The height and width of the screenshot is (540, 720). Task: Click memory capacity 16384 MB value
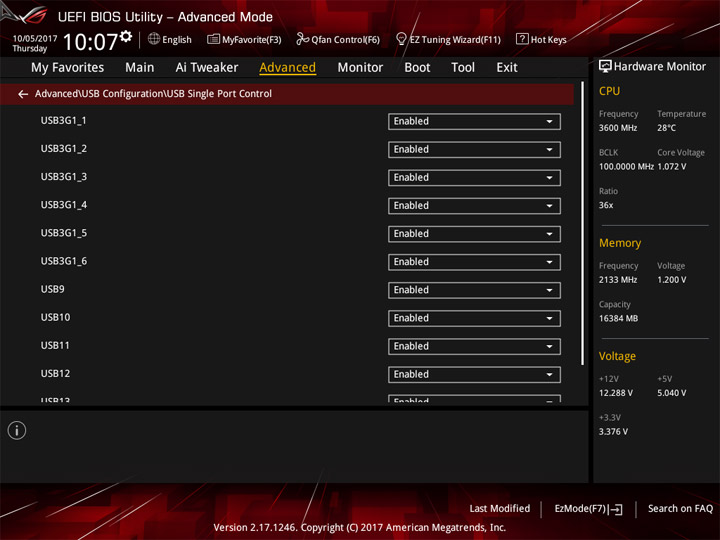point(618,319)
